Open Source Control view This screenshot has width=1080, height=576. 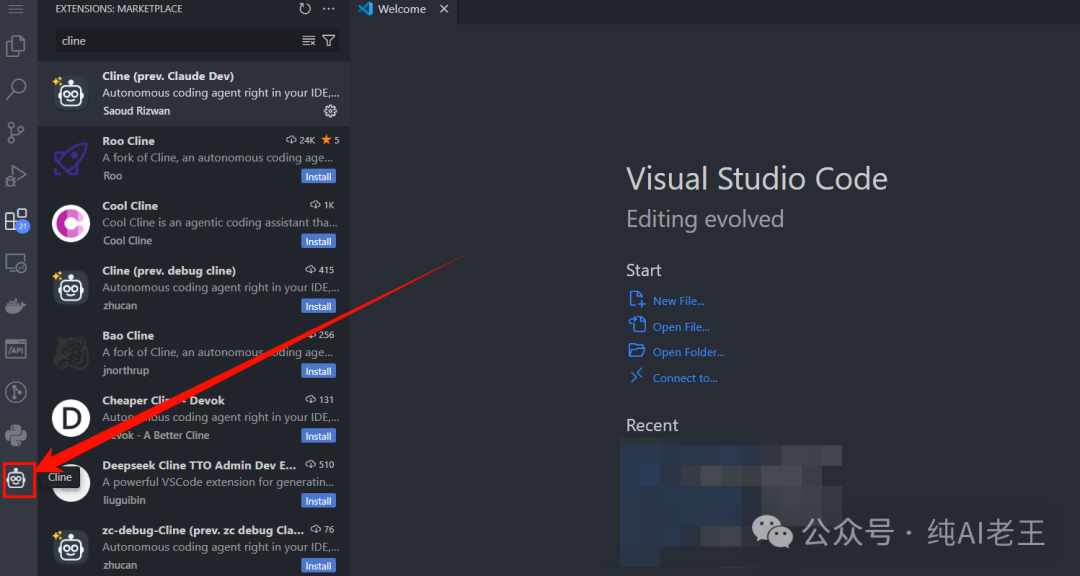16,132
